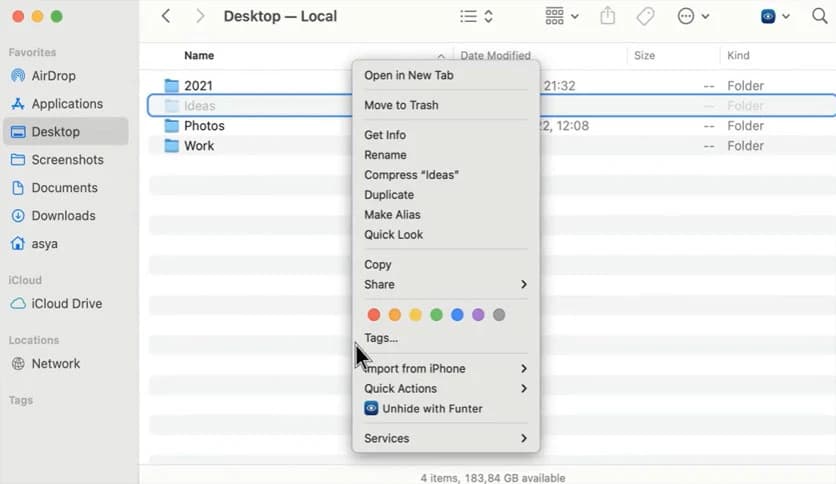Go back with the left chevron
This screenshot has height=484, width=836.
click(166, 16)
